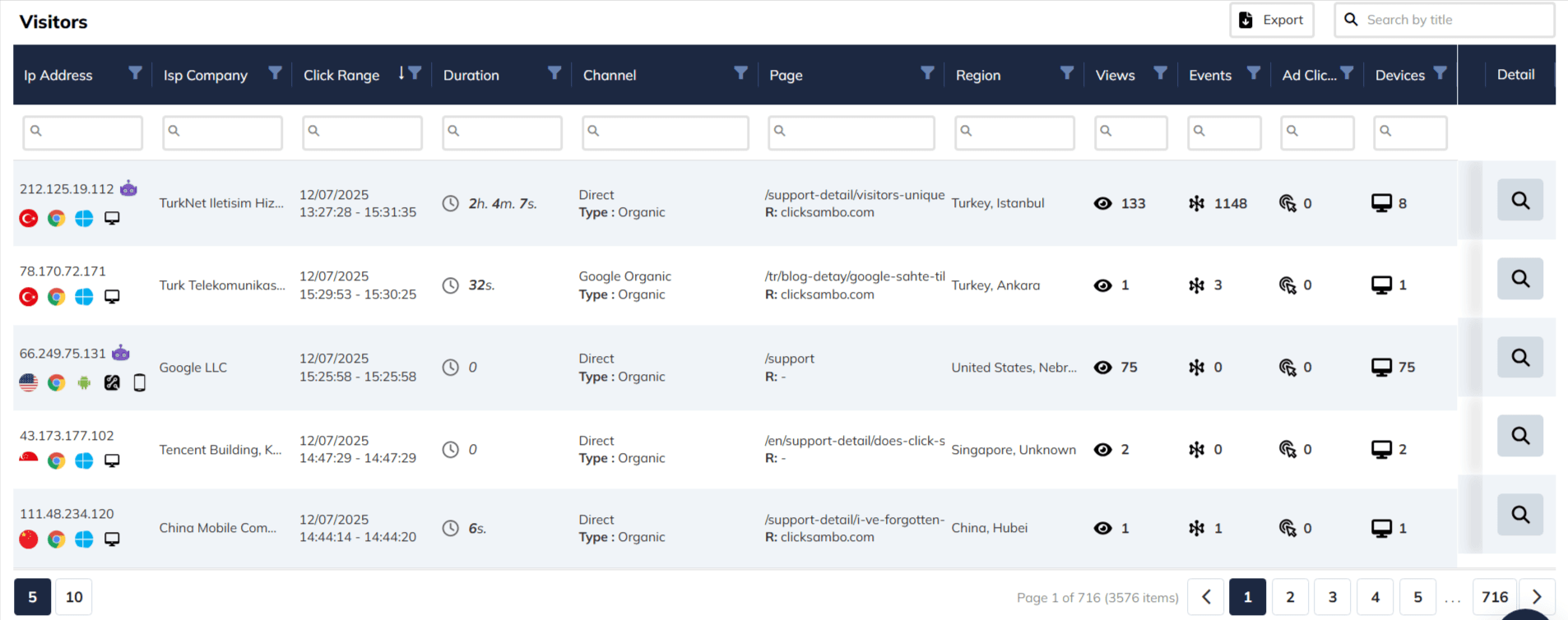Click the ad click icon in Hubei row
Viewport: 1568px width, 620px height.
[x=1287, y=528]
